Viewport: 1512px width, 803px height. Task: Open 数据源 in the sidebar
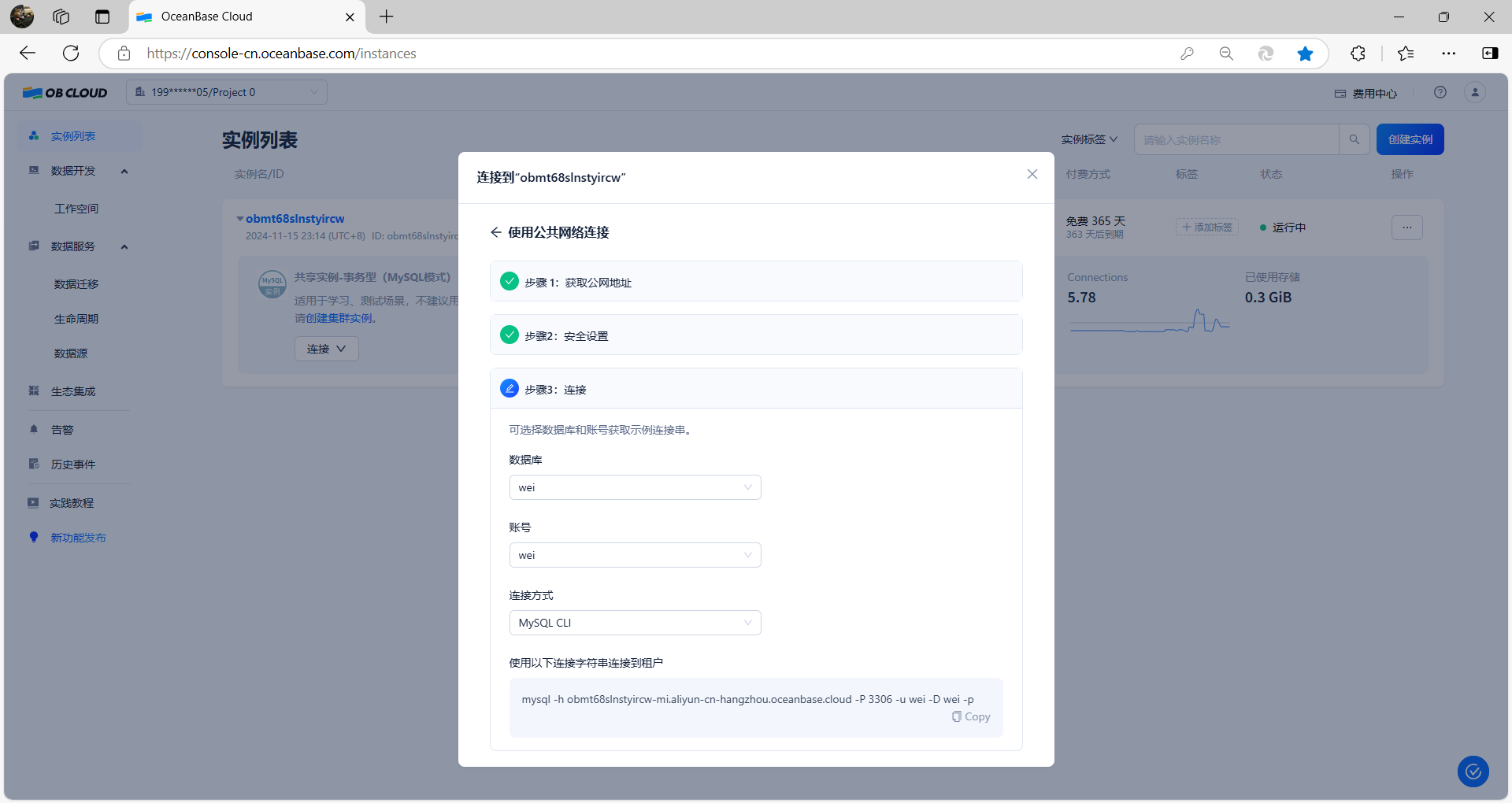pyautogui.click(x=71, y=353)
